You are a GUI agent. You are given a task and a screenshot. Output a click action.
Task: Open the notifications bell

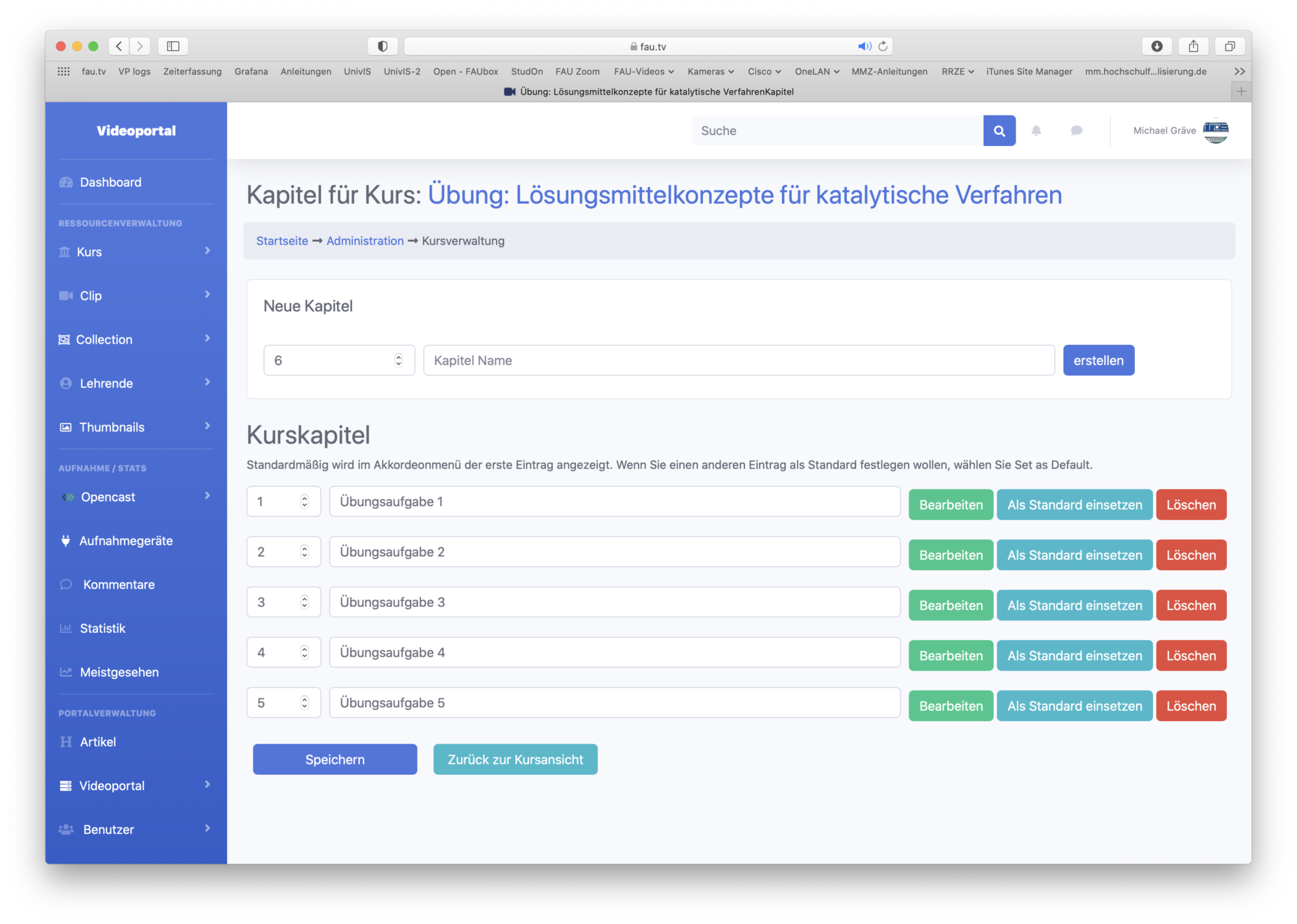pos(1036,131)
